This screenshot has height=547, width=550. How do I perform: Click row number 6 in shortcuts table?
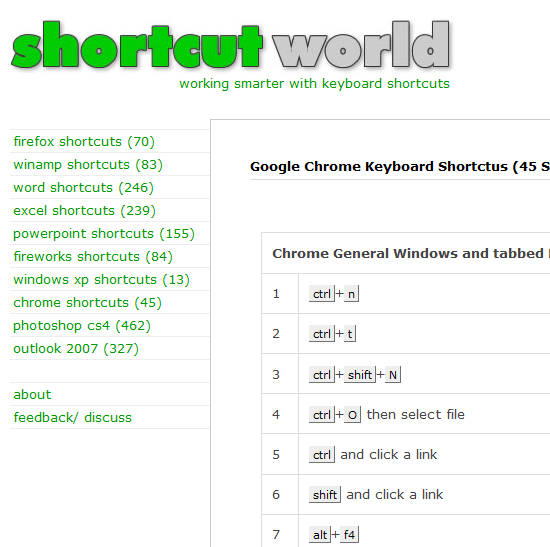coord(276,495)
